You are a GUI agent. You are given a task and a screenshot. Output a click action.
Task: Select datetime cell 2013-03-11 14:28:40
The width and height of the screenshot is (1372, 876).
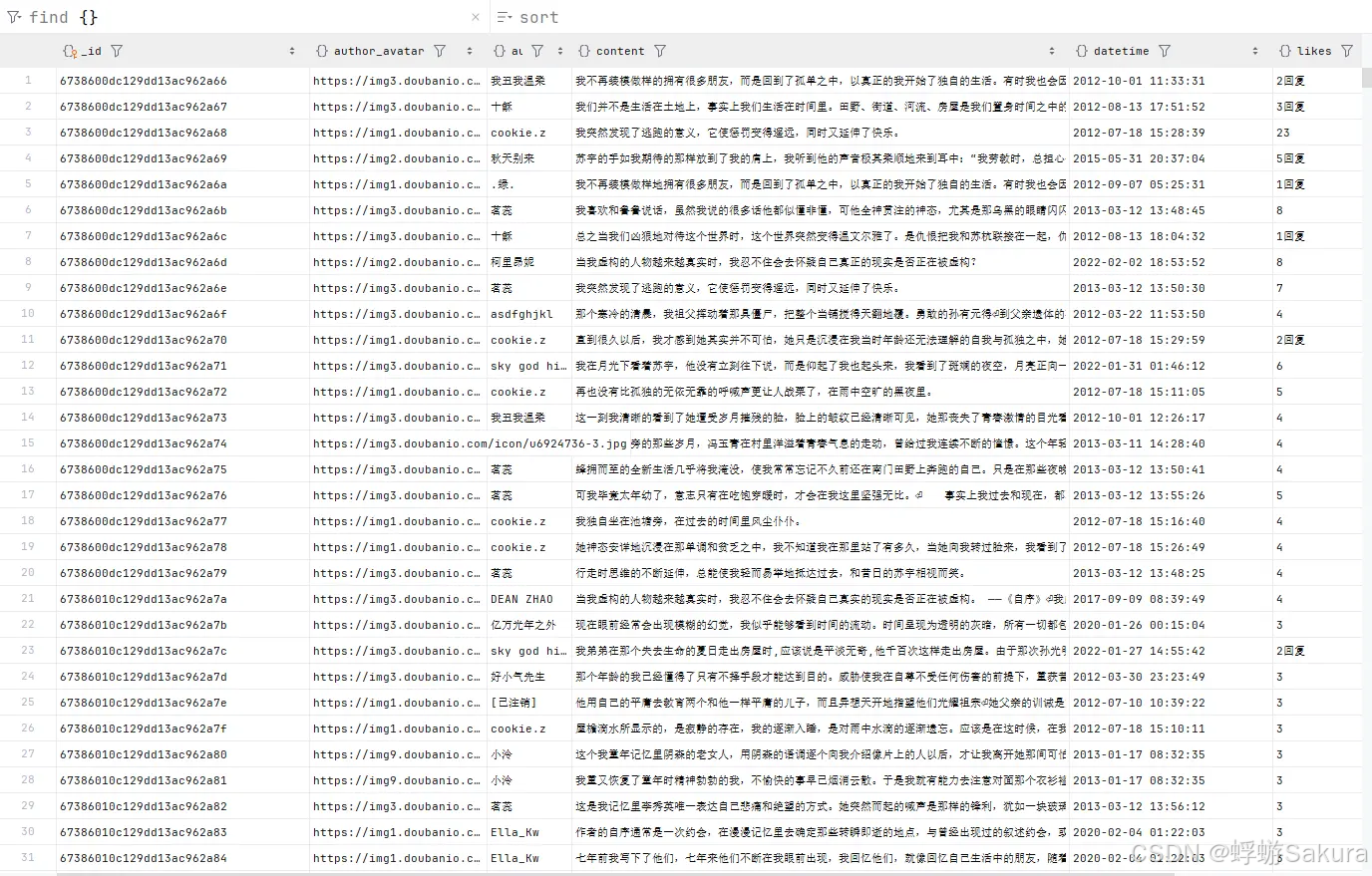pos(1170,443)
